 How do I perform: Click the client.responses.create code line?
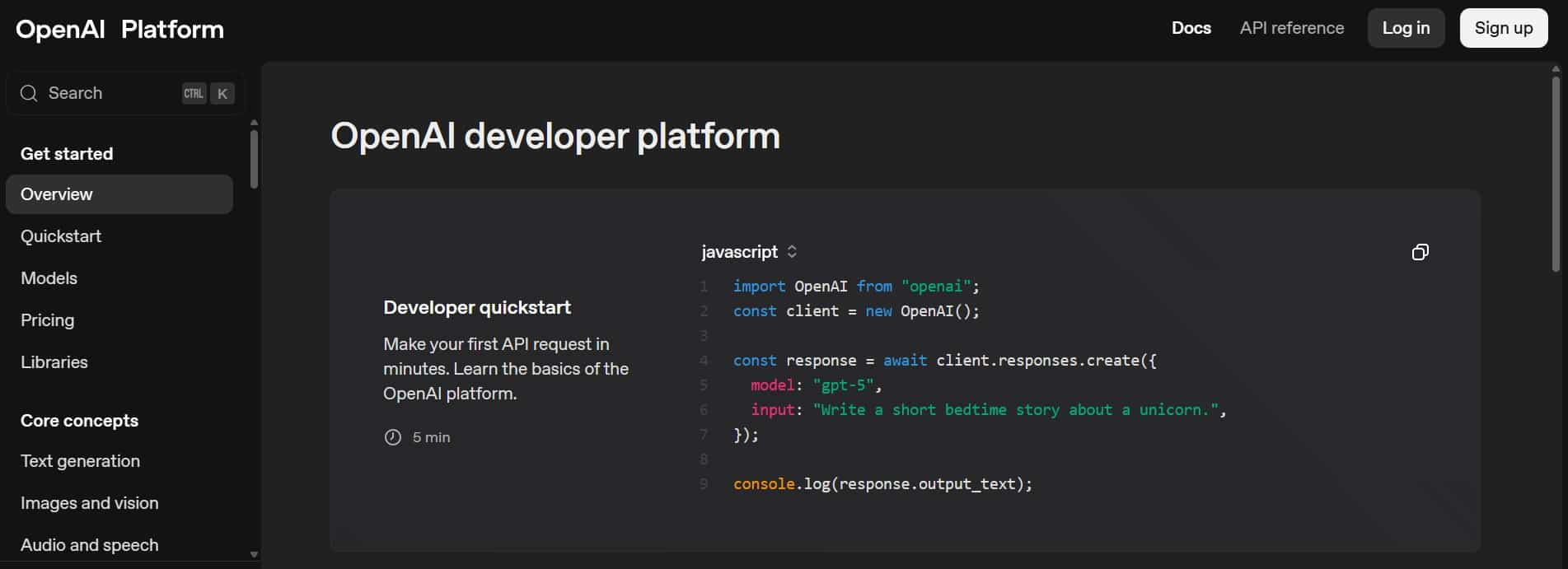pos(945,361)
